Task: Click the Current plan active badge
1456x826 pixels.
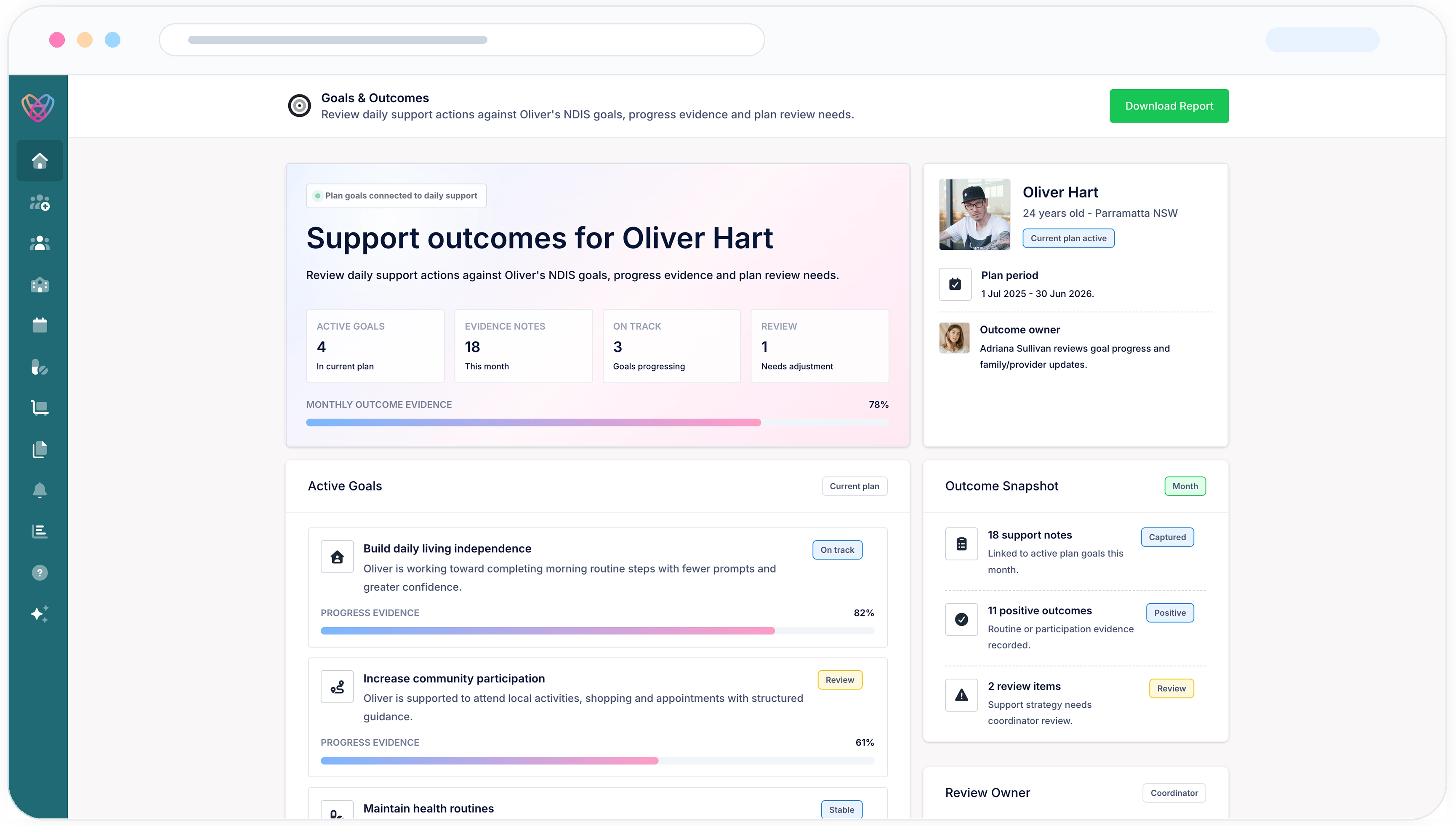Action: pos(1069,238)
